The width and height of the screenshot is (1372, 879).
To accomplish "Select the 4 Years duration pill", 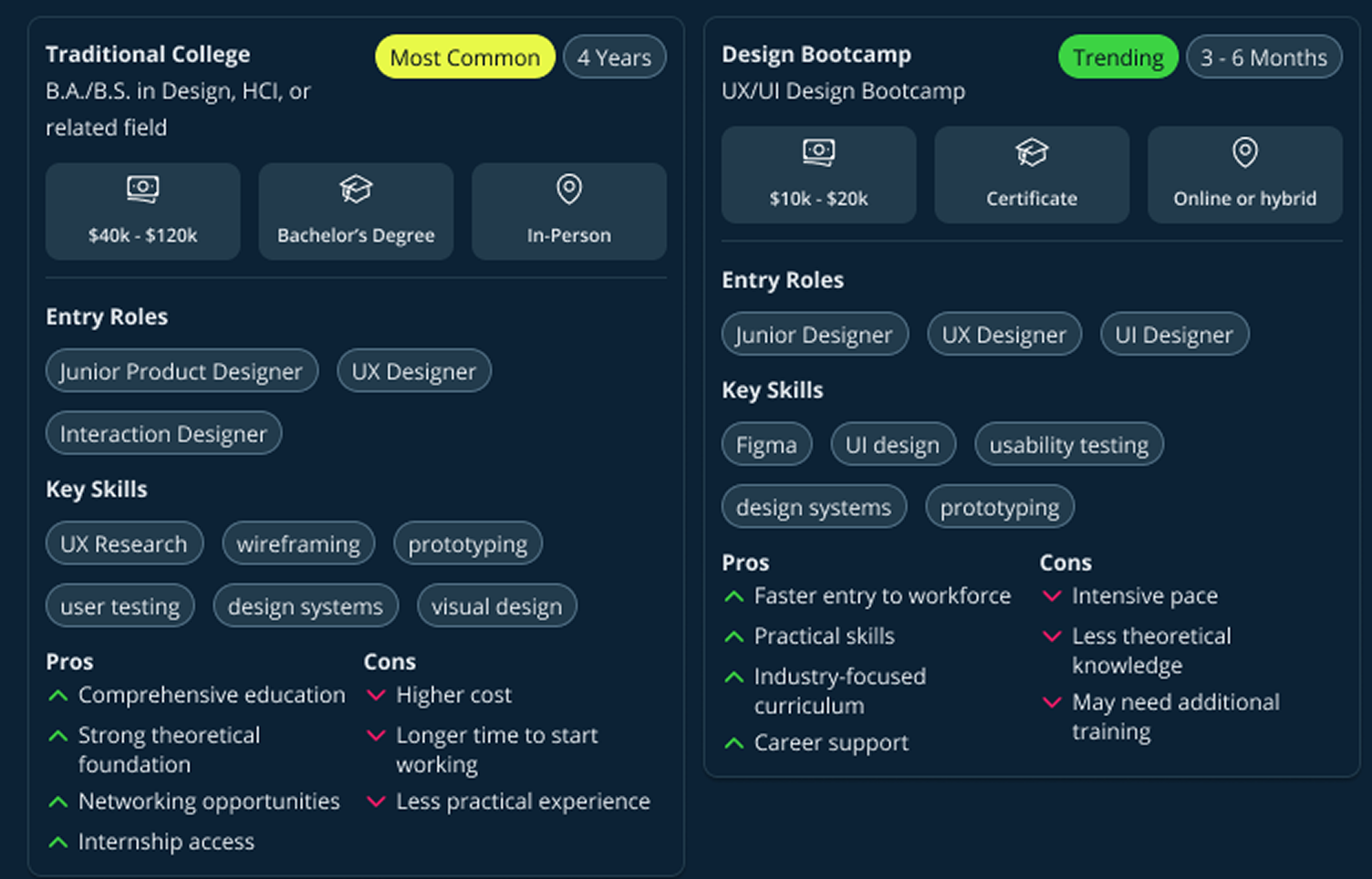I will click(x=614, y=57).
